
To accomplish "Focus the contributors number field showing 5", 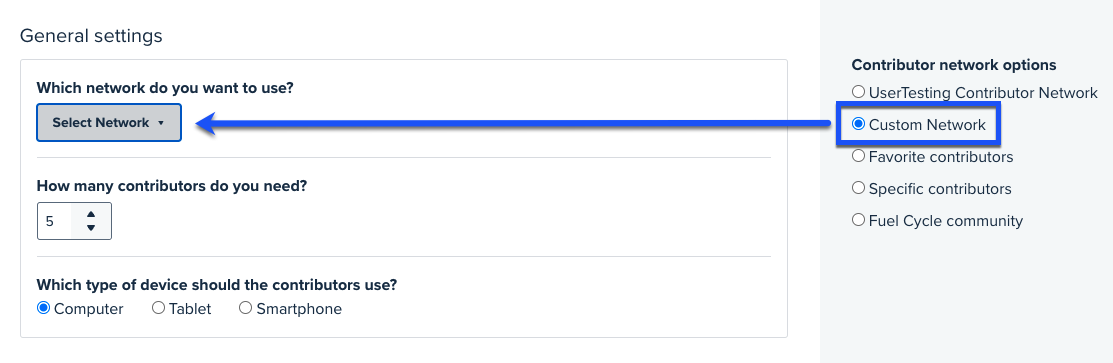I will pyautogui.click(x=55, y=222).
